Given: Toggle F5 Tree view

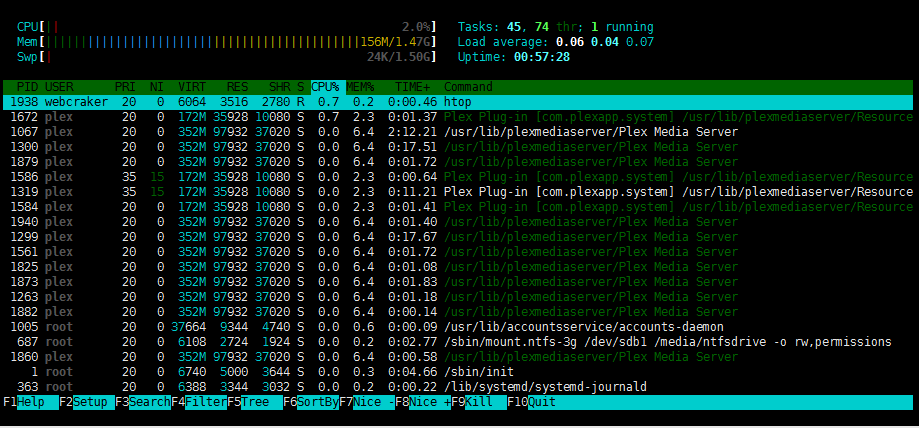Looking at the screenshot, I should 253,402.
